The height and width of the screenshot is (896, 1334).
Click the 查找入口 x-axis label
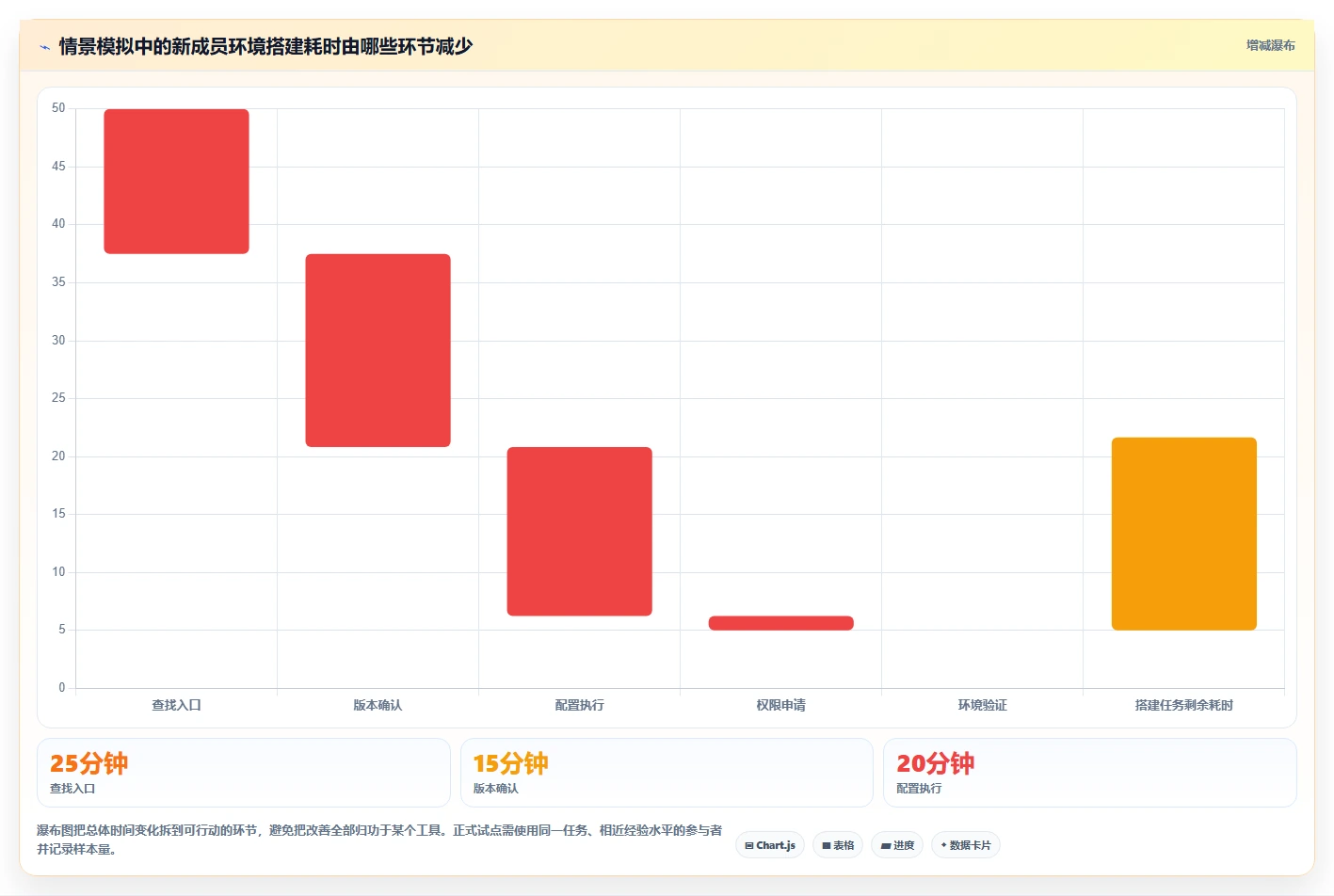tap(176, 705)
